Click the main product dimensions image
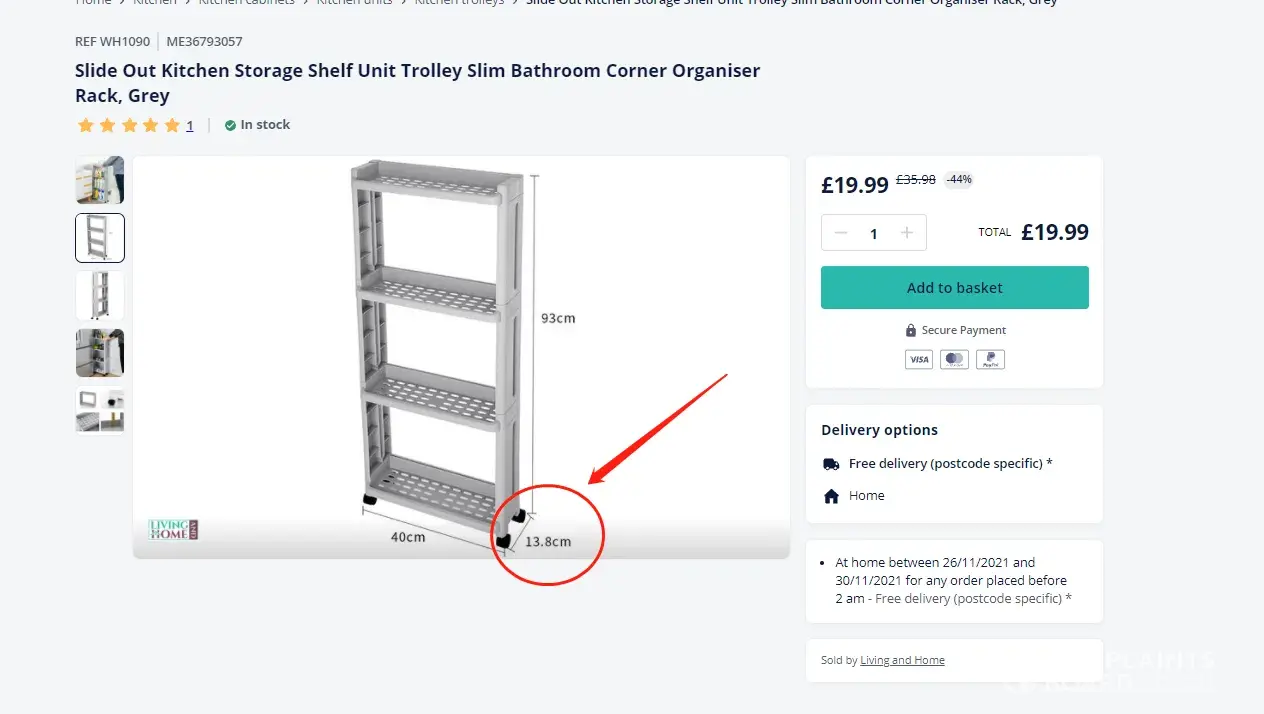 461,357
